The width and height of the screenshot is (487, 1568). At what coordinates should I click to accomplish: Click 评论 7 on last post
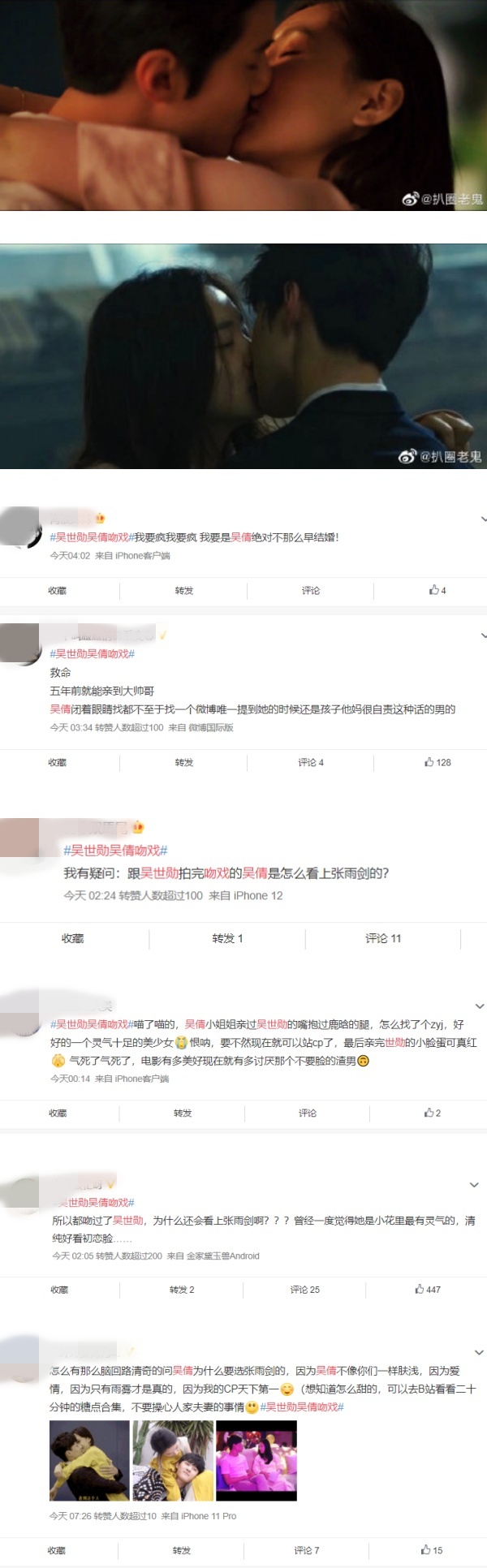[x=306, y=1549]
